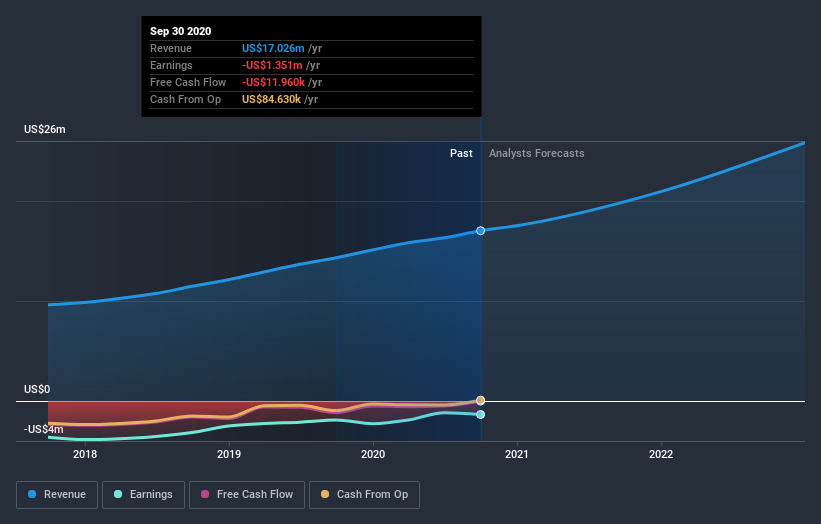
Task: Toggle the Cash From Op legend button
Action: tap(364, 495)
